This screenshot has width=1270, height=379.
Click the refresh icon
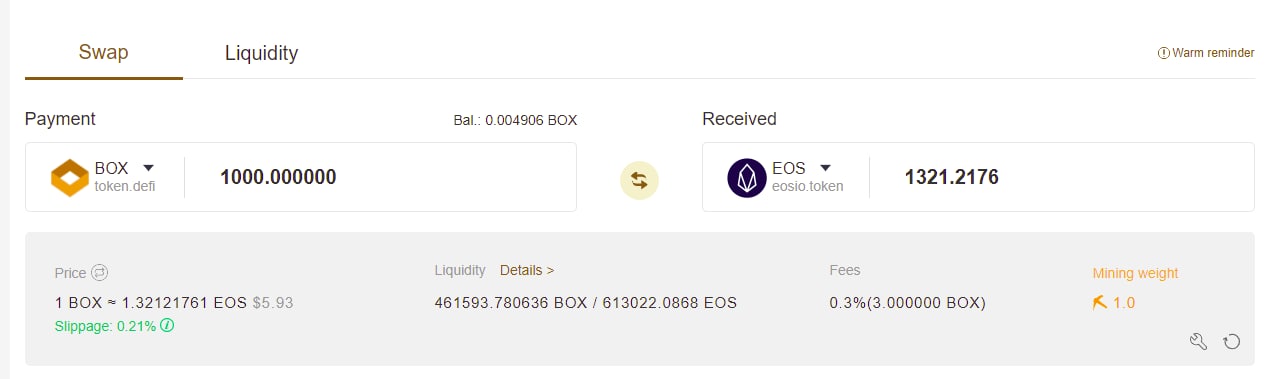point(1232,341)
